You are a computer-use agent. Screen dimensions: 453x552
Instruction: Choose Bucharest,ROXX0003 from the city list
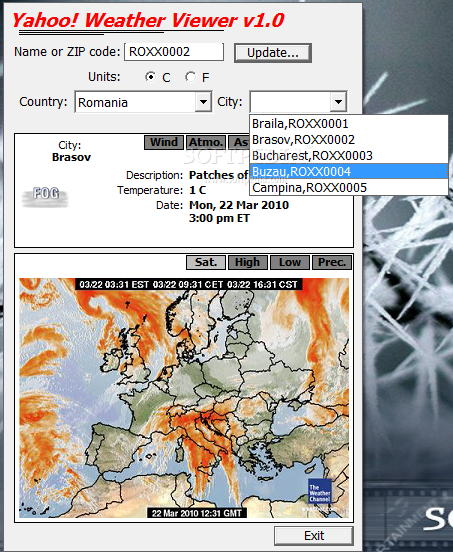[349, 156]
